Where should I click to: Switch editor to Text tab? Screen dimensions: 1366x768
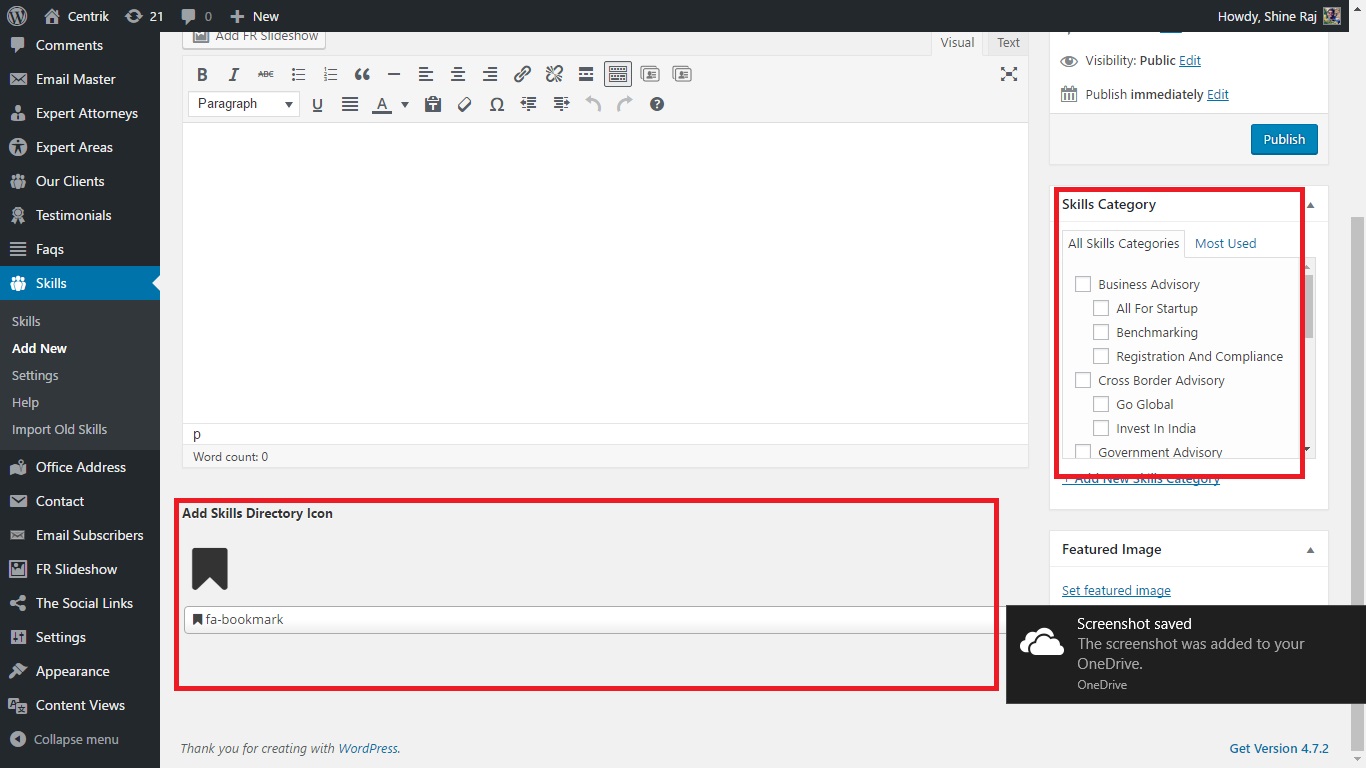(x=1008, y=43)
